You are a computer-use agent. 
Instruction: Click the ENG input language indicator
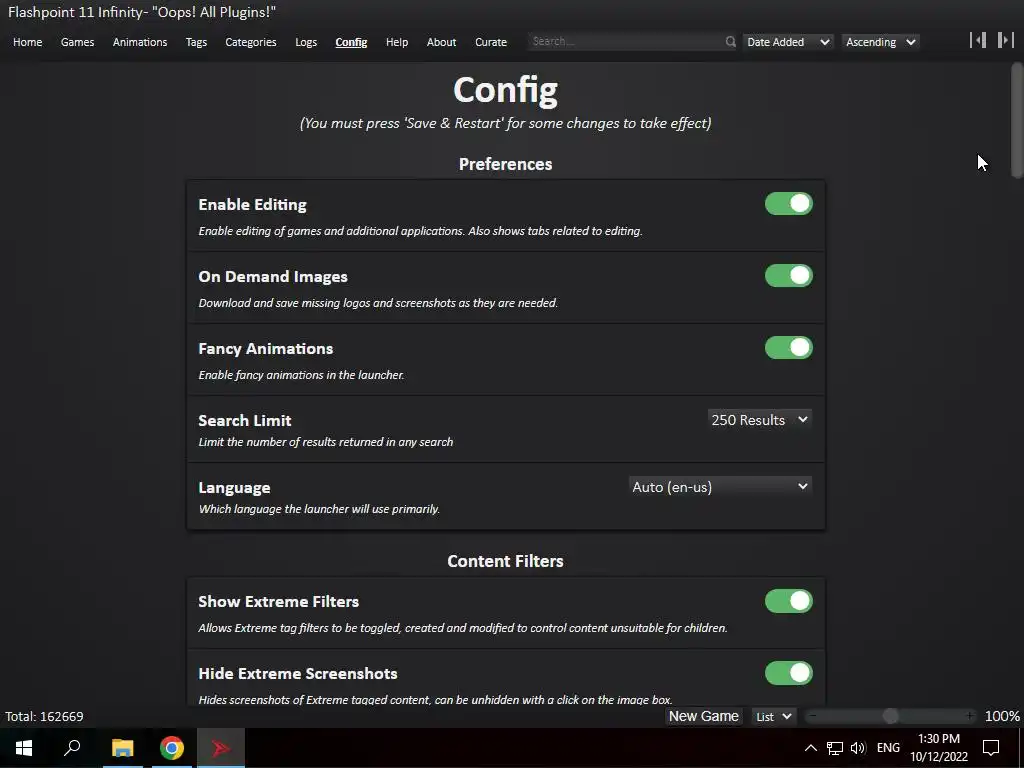coord(888,748)
